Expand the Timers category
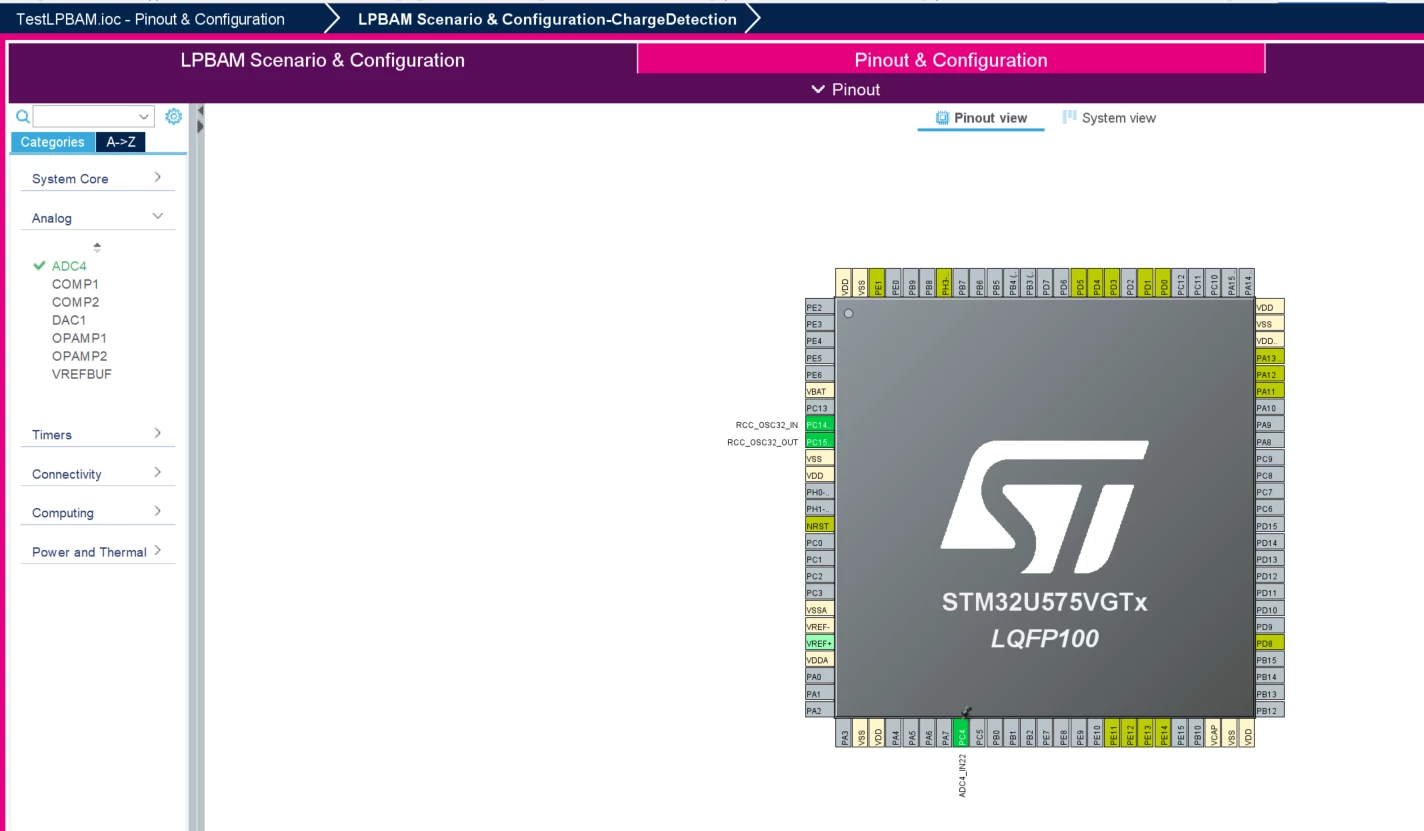 97,435
